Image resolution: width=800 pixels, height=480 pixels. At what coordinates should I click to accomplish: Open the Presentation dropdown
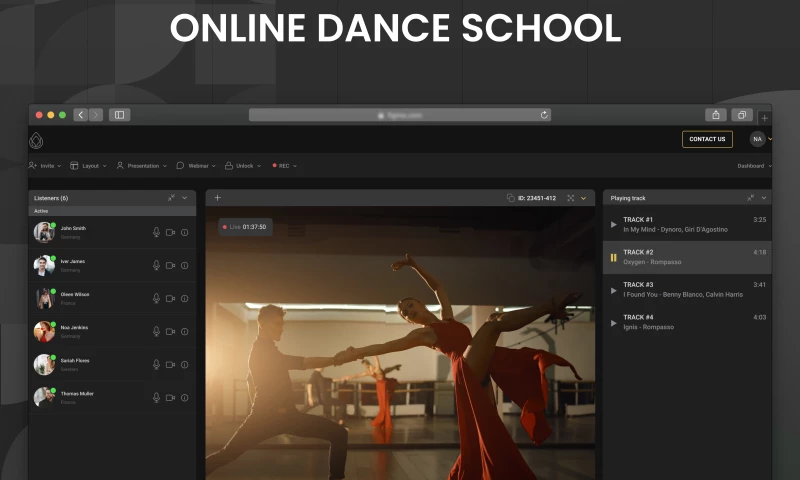click(x=141, y=166)
